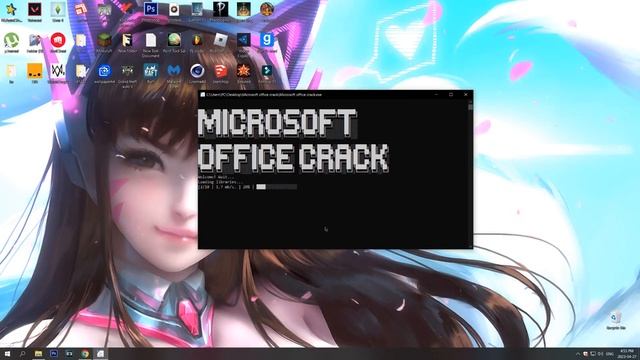The image size is (640, 360).
Task: Click the loading progress bar in console
Action: click(x=277, y=187)
